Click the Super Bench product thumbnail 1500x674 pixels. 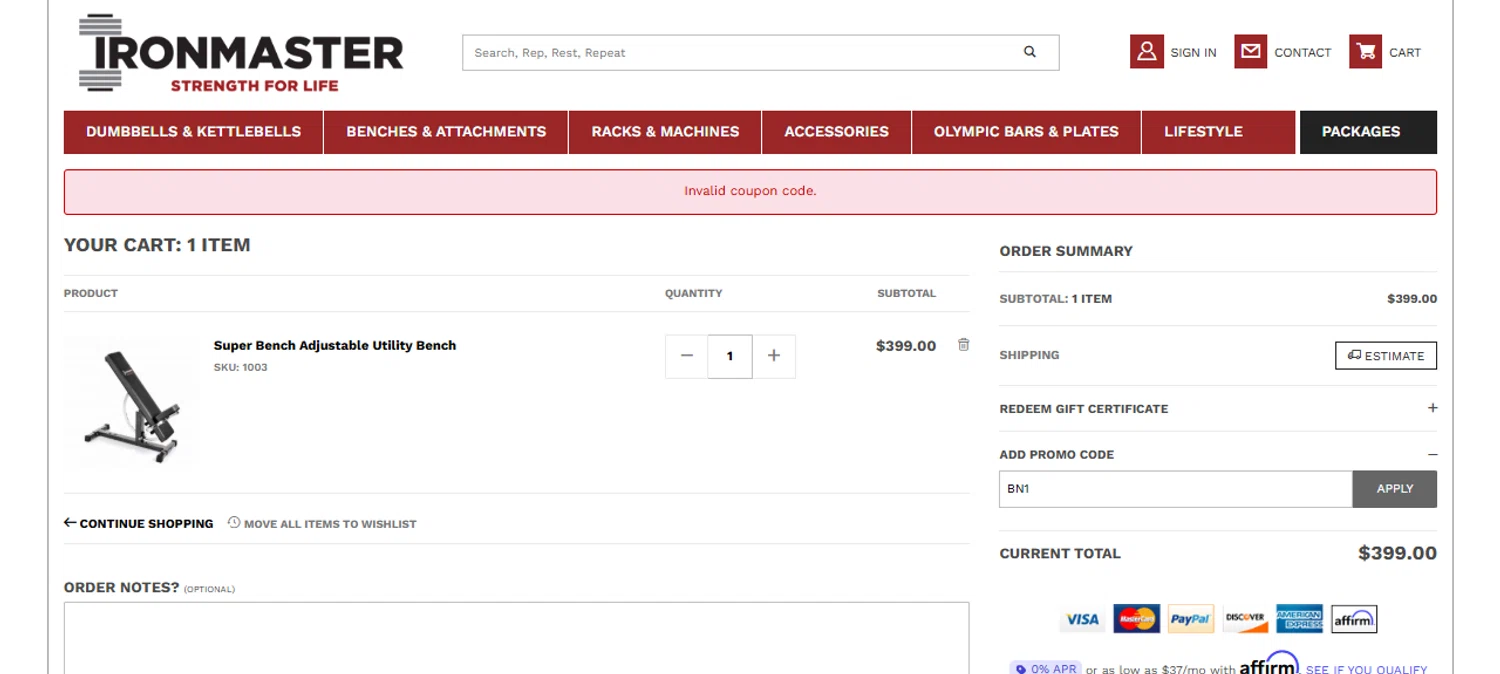[x=131, y=400]
